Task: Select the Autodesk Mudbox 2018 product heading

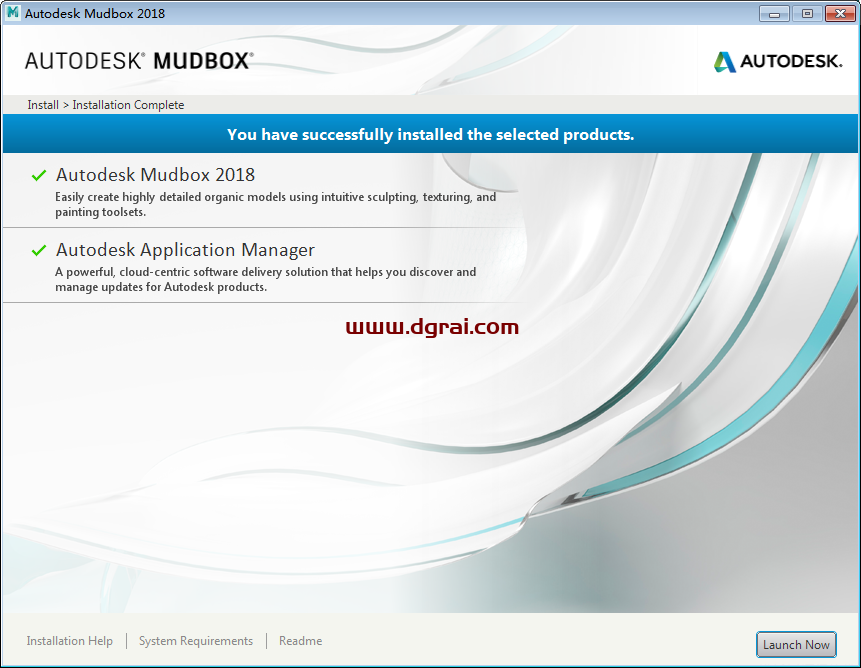Action: coord(155,175)
